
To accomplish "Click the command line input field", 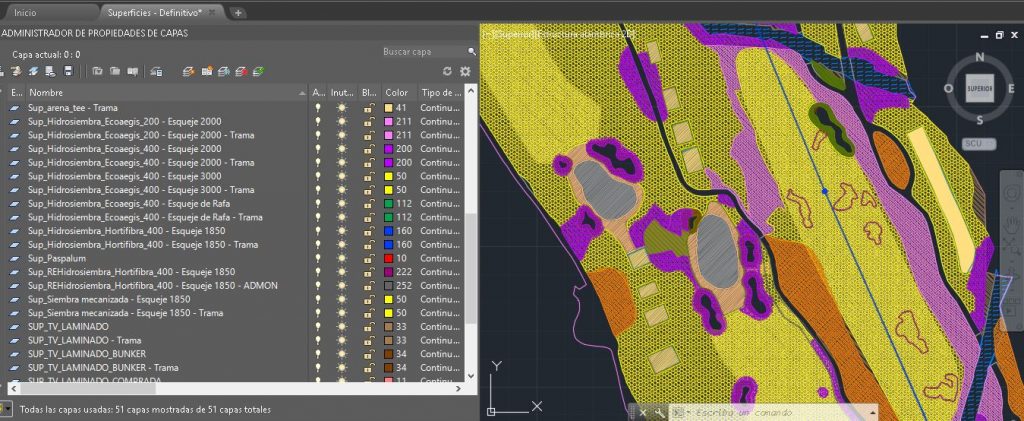I will pyautogui.click(x=770, y=412).
